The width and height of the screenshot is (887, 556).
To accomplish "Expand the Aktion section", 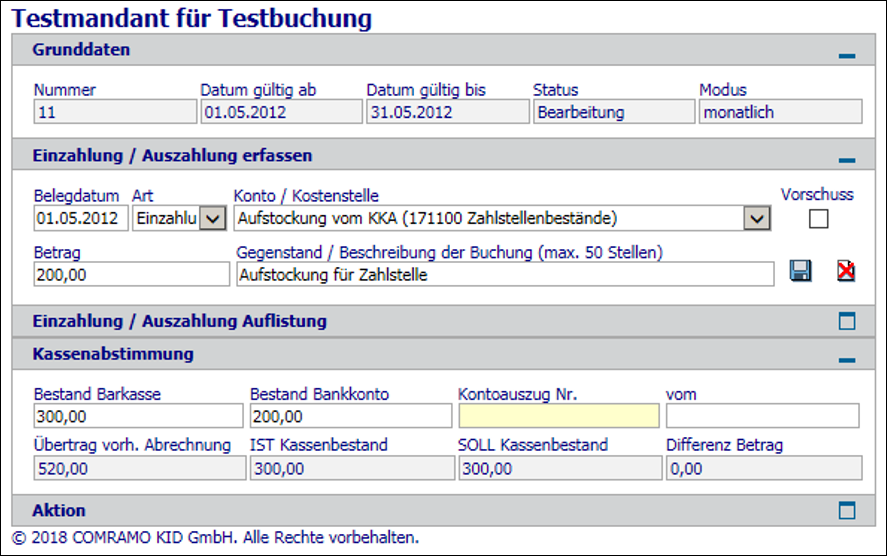I will pyautogui.click(x=847, y=510).
